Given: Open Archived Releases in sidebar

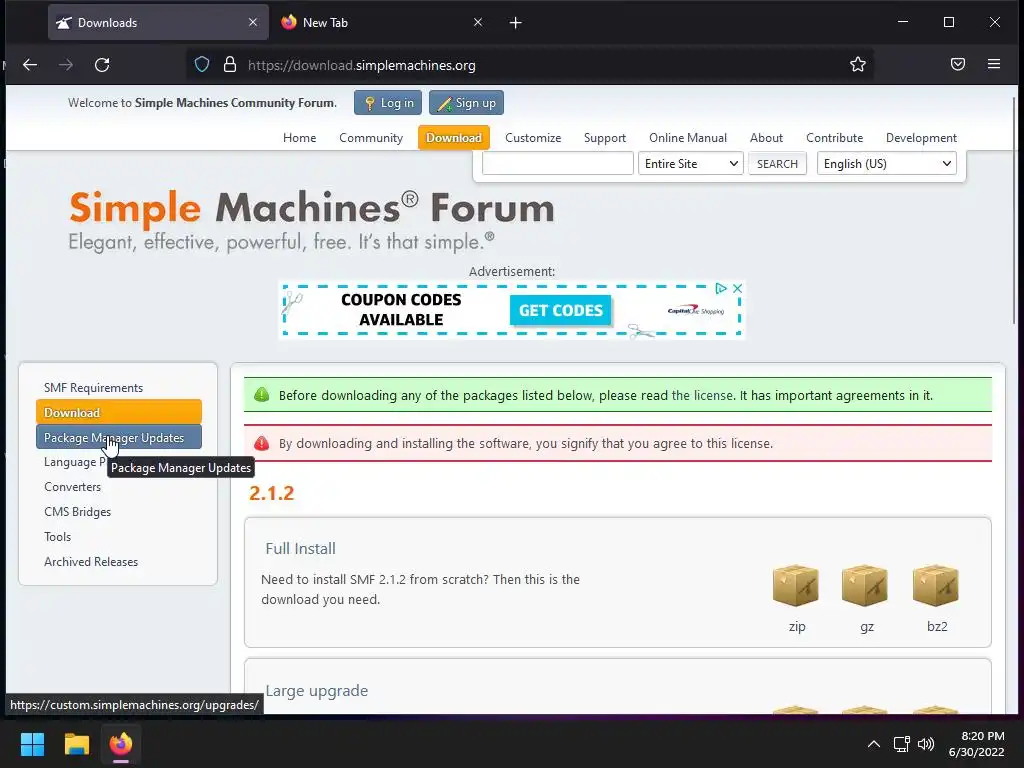Looking at the screenshot, I should [91, 561].
